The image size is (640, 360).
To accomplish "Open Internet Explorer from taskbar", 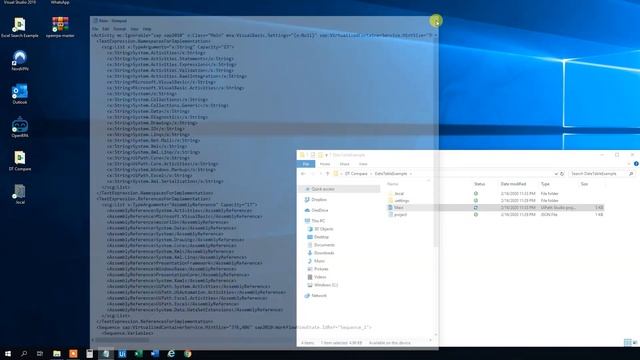I will coord(171,353).
